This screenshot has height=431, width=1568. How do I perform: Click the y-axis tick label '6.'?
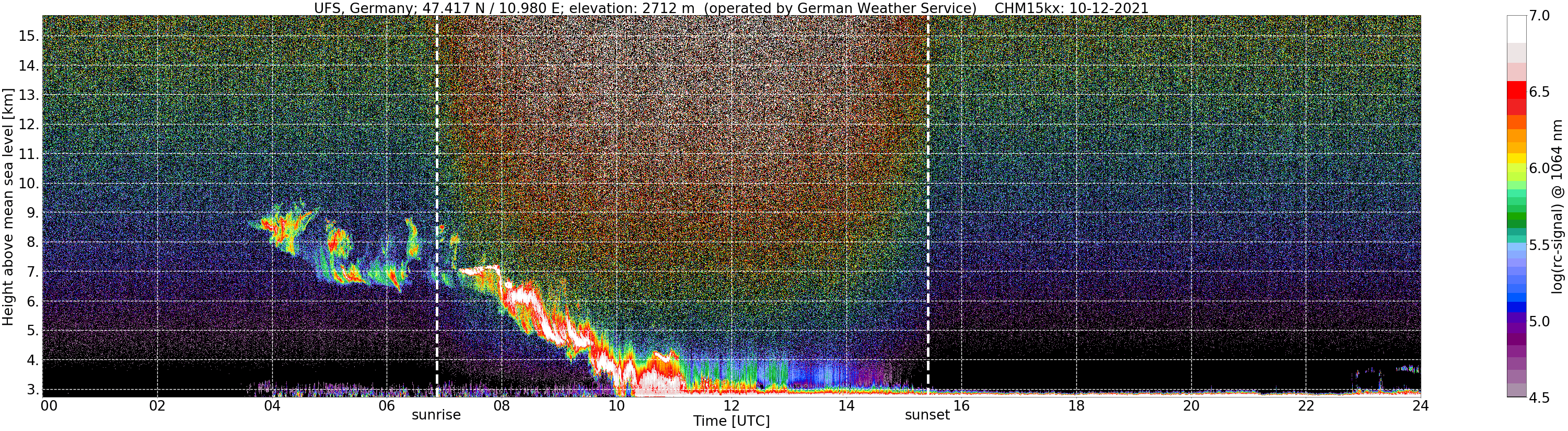33,301
